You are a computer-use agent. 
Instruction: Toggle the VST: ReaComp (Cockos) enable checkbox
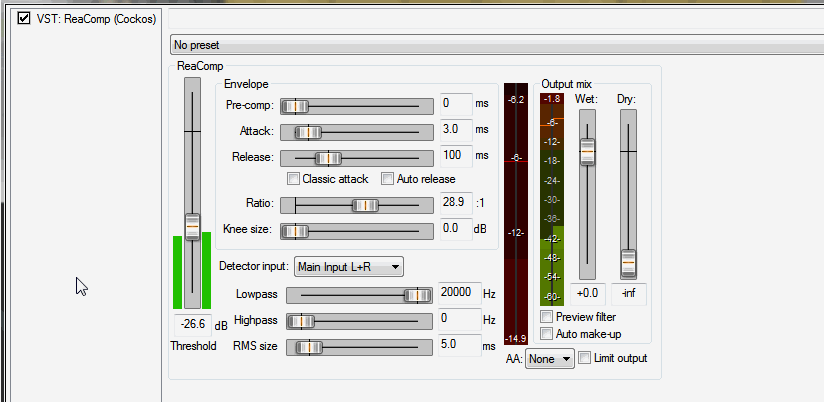23,18
